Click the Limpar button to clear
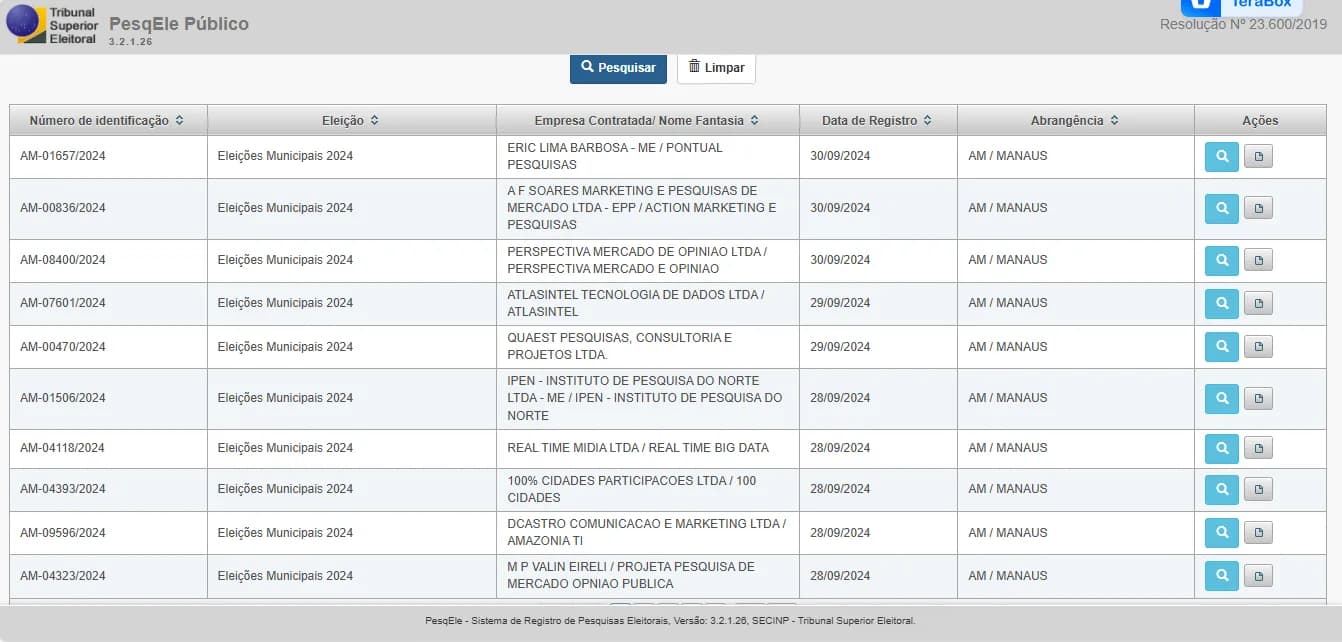Viewport: 1342px width, 642px height. pos(716,68)
